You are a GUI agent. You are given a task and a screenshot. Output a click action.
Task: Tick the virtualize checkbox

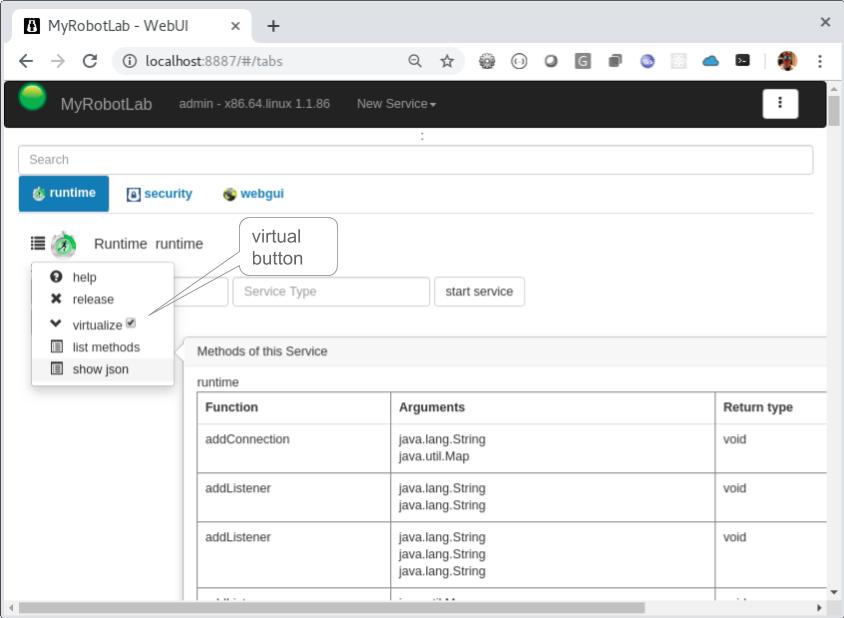pos(131,323)
